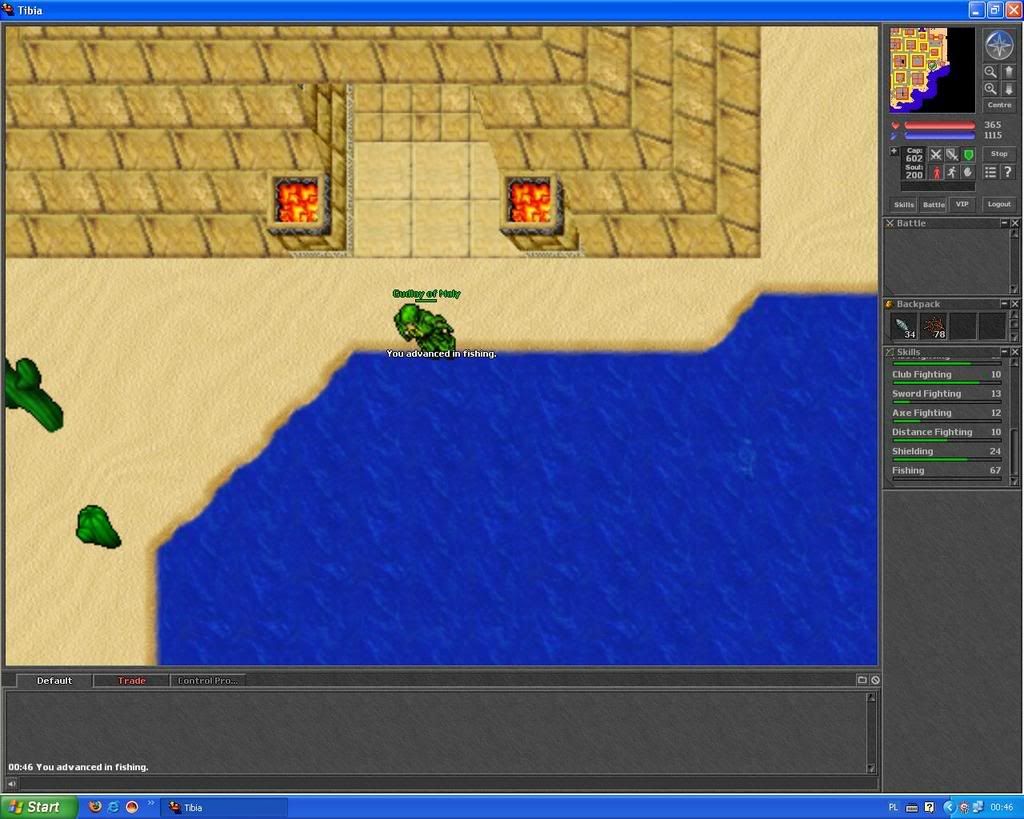Click the minimap compass rose
This screenshot has height=819, width=1024.
pyautogui.click(x=999, y=44)
